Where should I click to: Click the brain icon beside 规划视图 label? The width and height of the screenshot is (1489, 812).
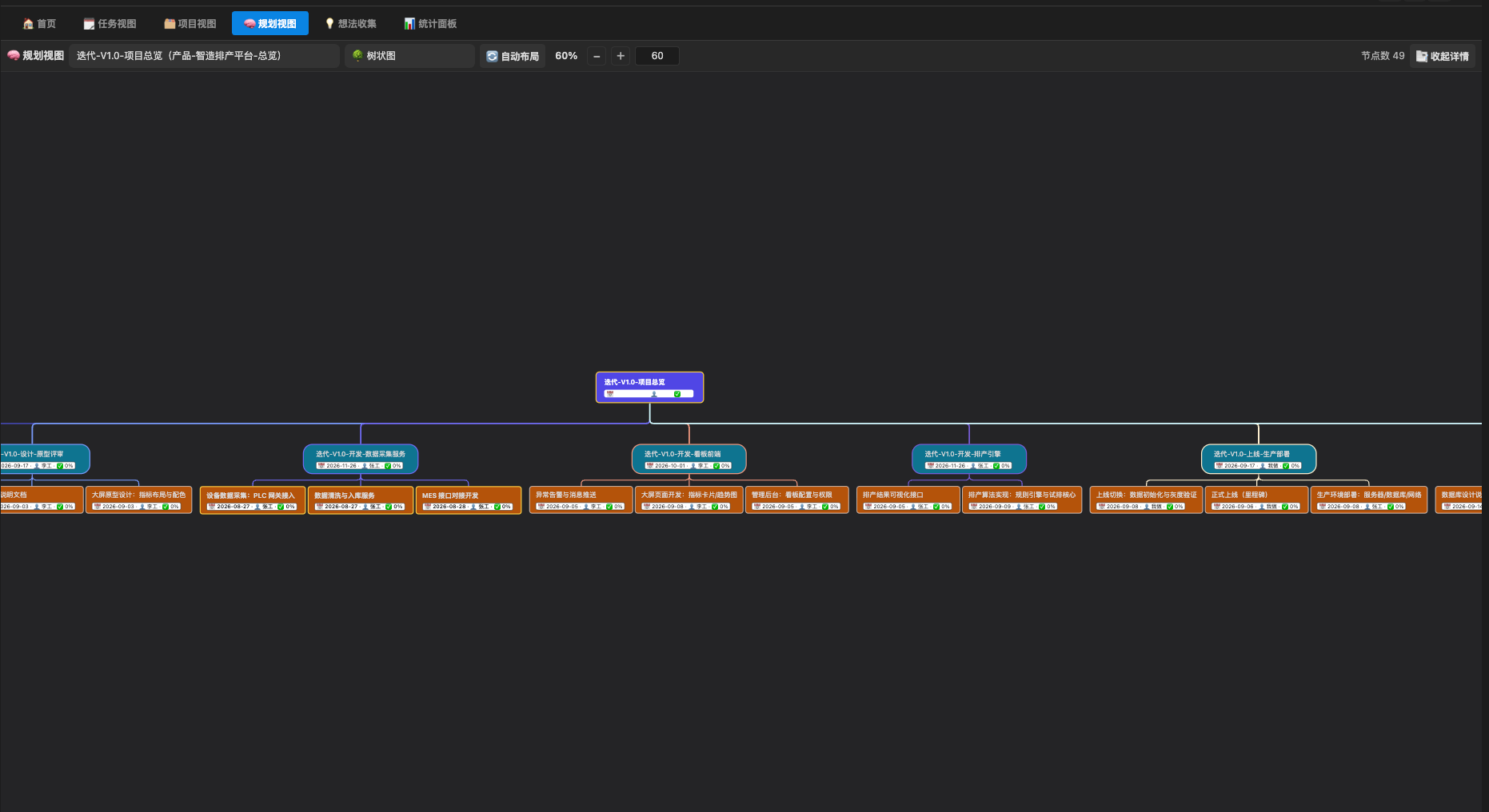point(13,56)
